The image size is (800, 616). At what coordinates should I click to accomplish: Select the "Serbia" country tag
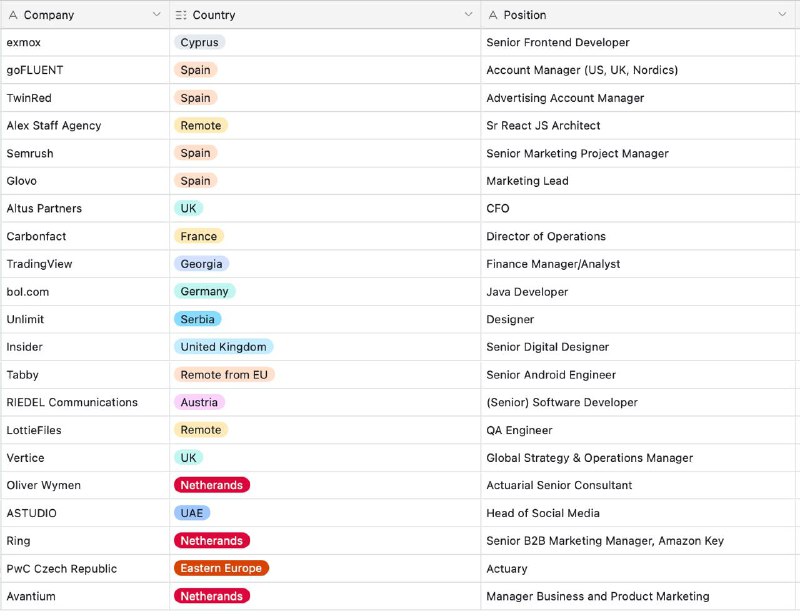197,319
